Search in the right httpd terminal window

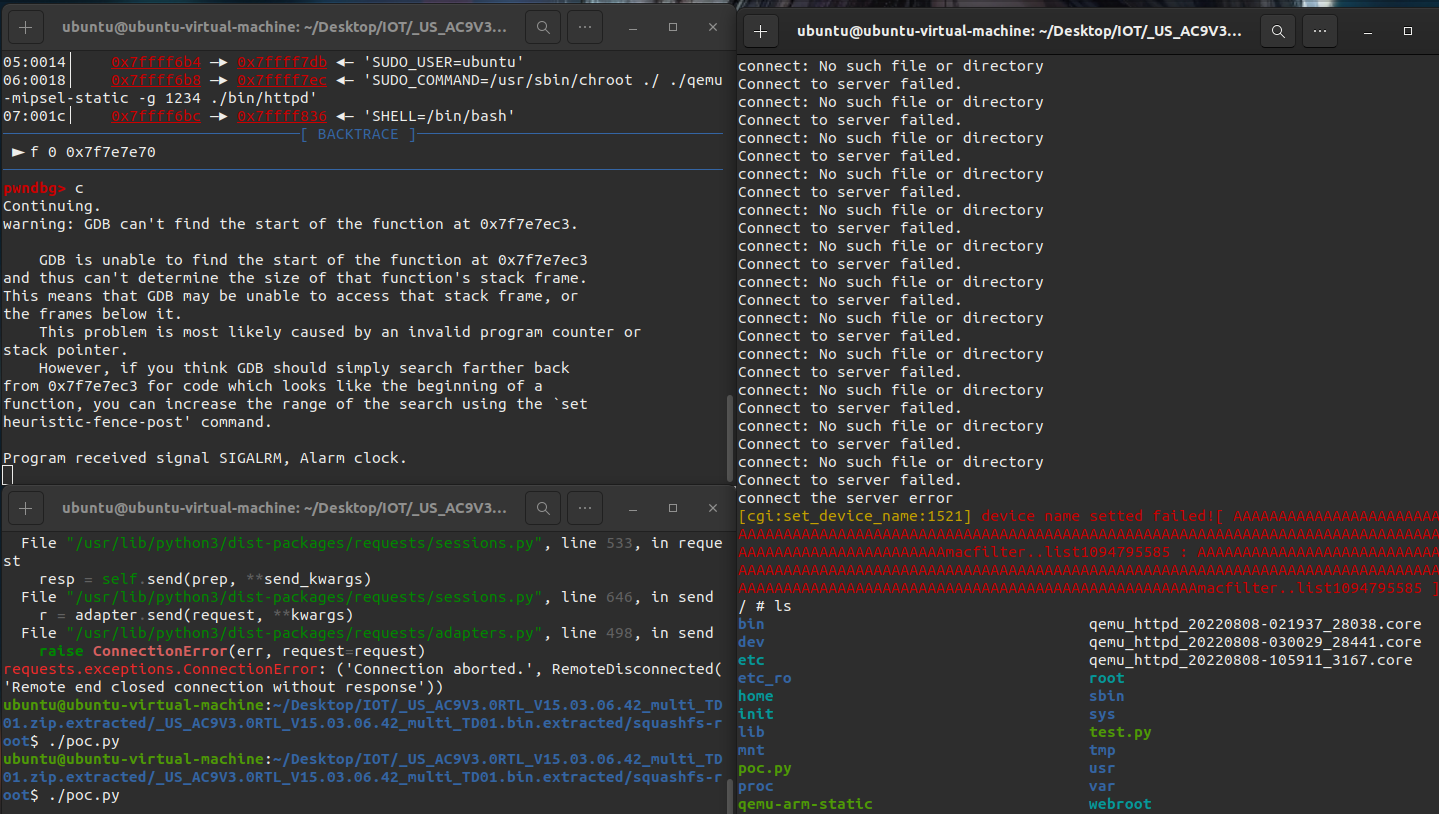point(1278,31)
